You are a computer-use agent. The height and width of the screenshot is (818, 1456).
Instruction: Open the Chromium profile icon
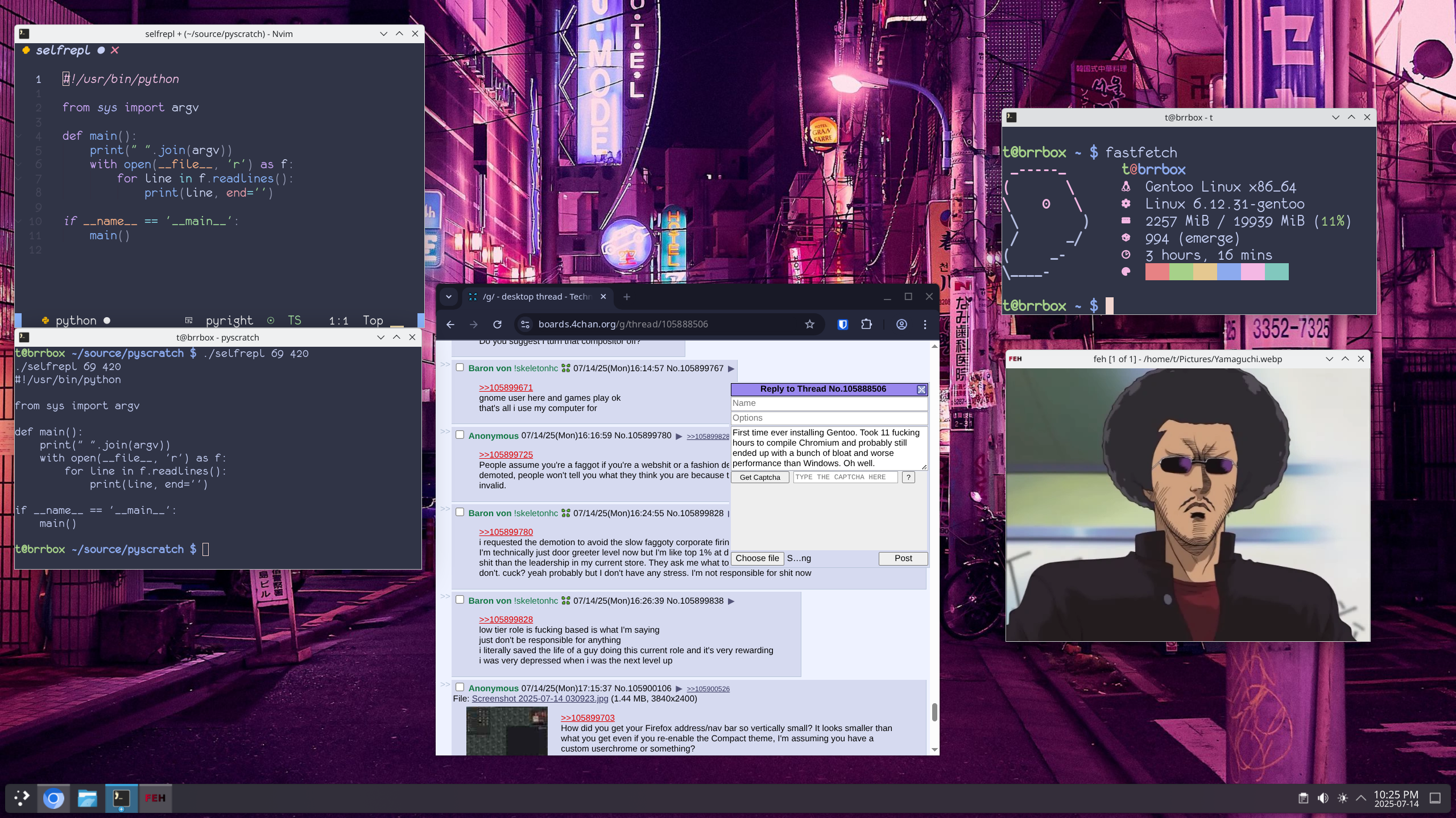901,324
